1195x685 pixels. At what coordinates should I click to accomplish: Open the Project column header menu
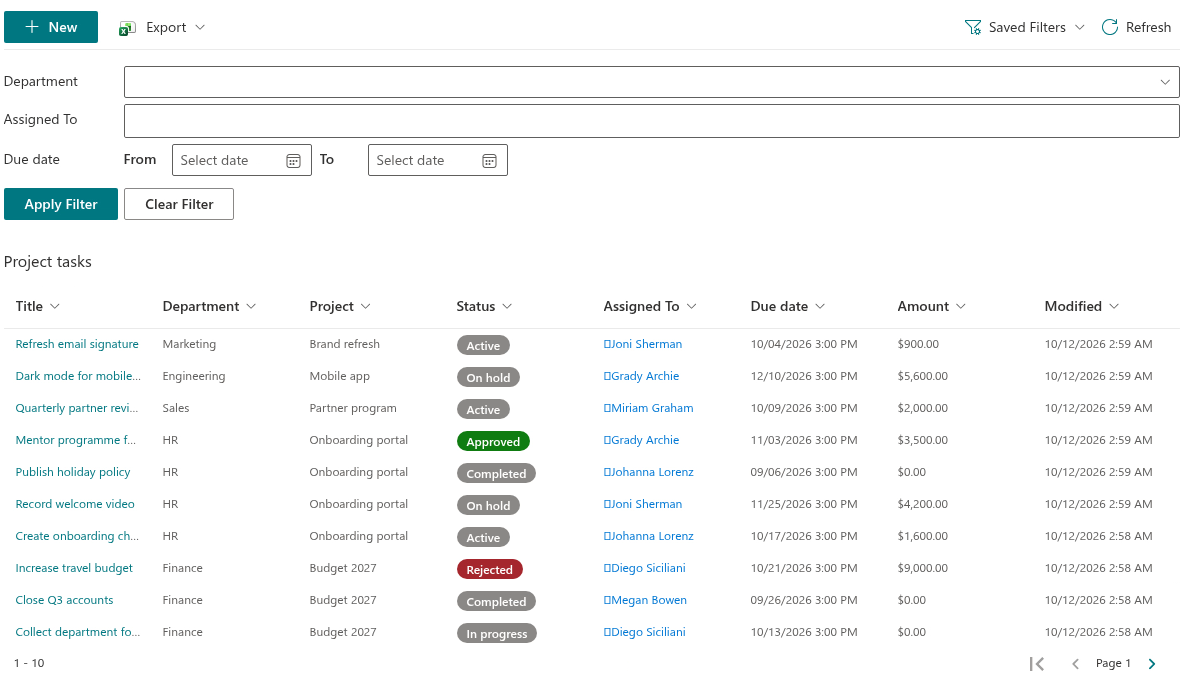coord(340,306)
